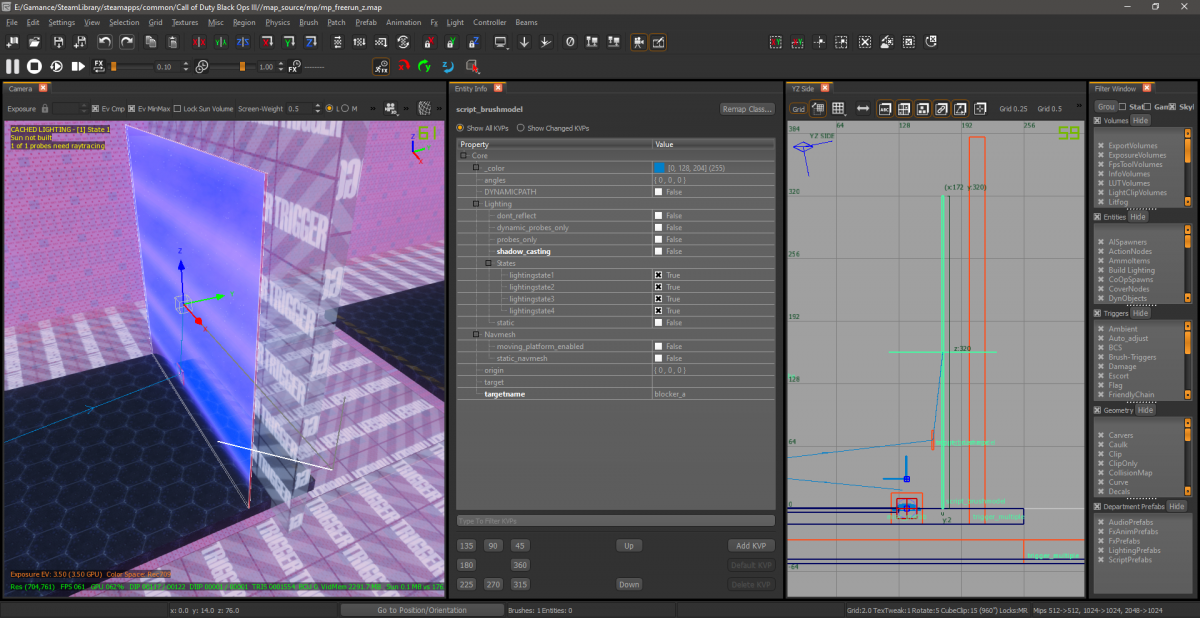1200x618 pixels.
Task: Click the Type To Filter KVPs input field
Action: tap(615, 519)
